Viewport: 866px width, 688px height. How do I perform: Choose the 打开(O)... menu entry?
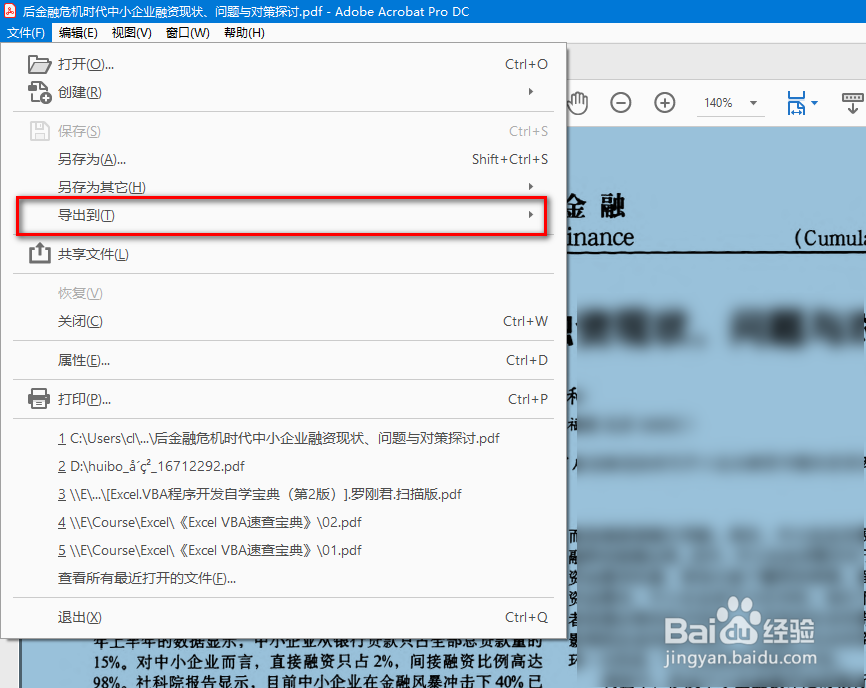click(283, 64)
